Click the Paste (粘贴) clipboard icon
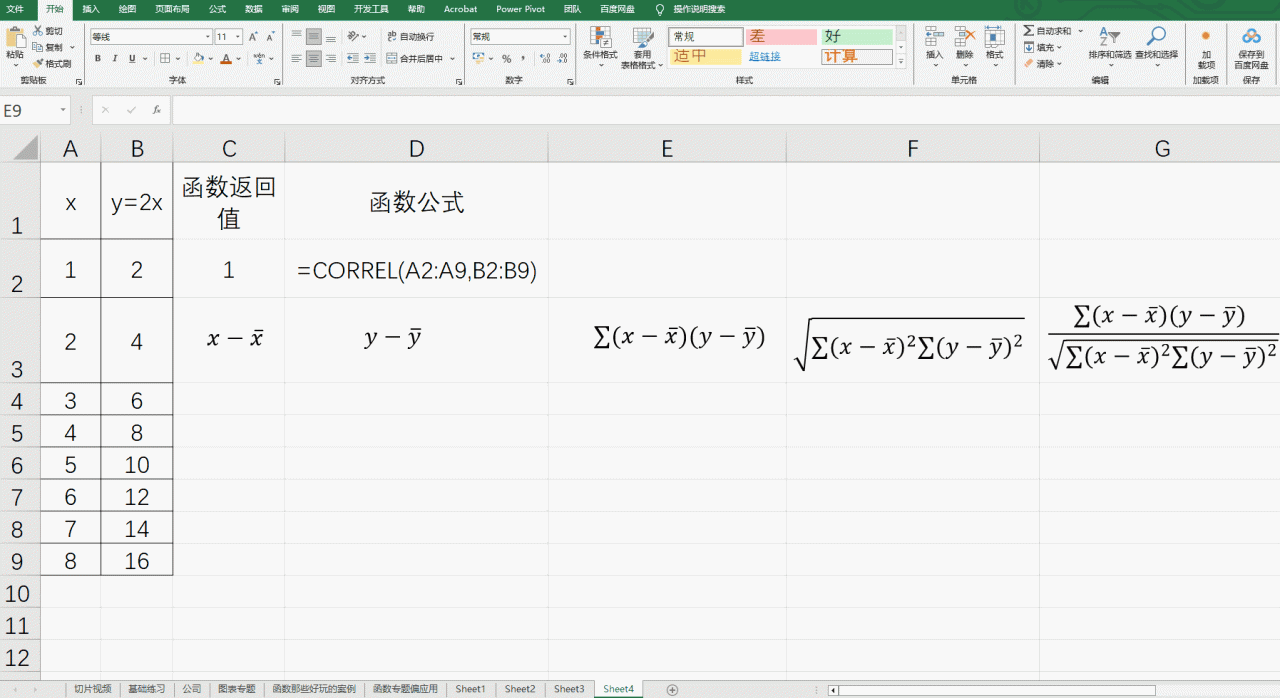 [x=15, y=38]
